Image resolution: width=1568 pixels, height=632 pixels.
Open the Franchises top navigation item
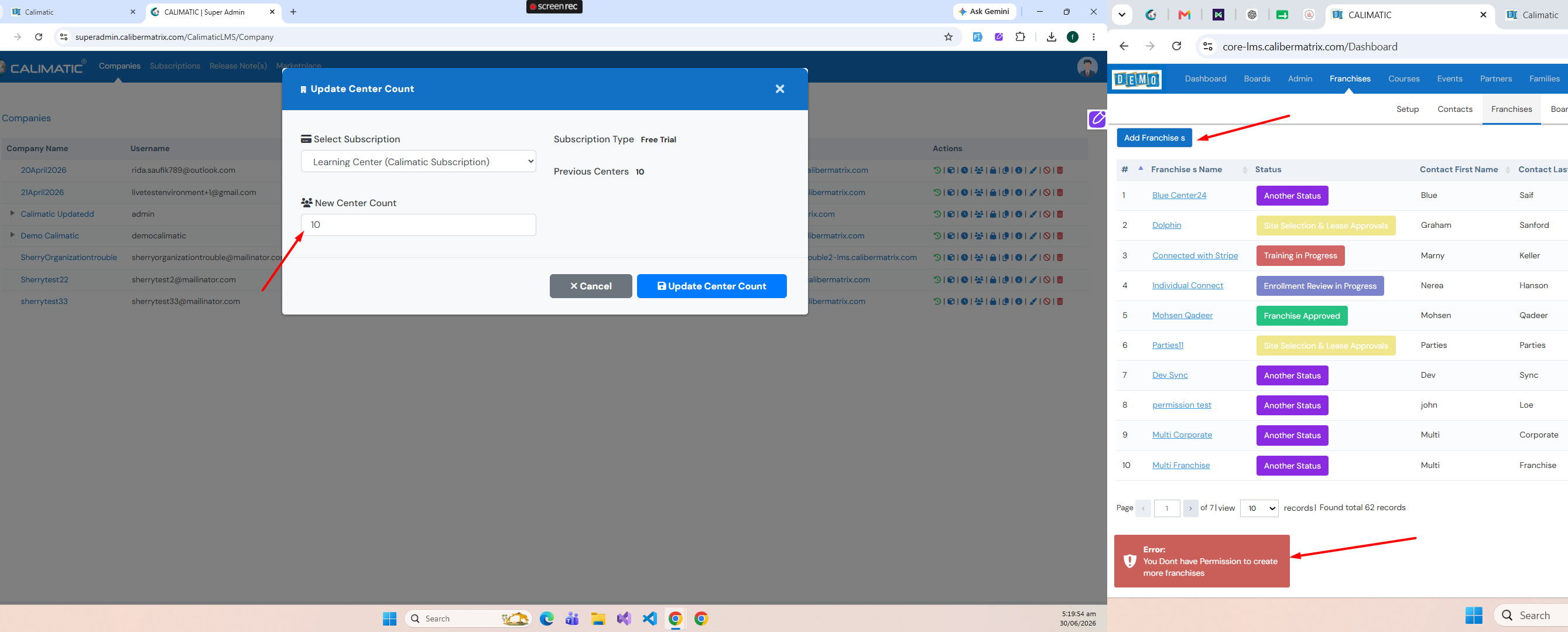tap(1350, 78)
